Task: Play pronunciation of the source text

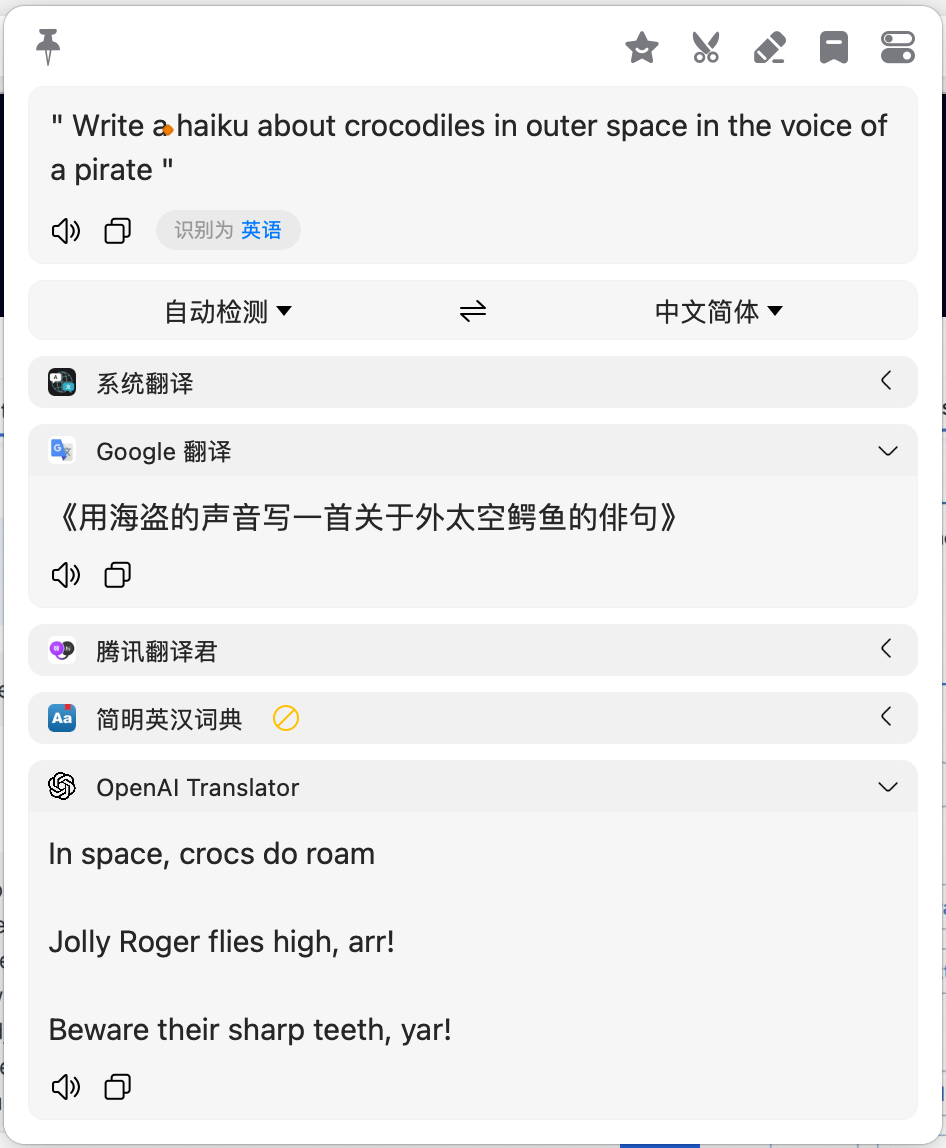Action: 65,230
